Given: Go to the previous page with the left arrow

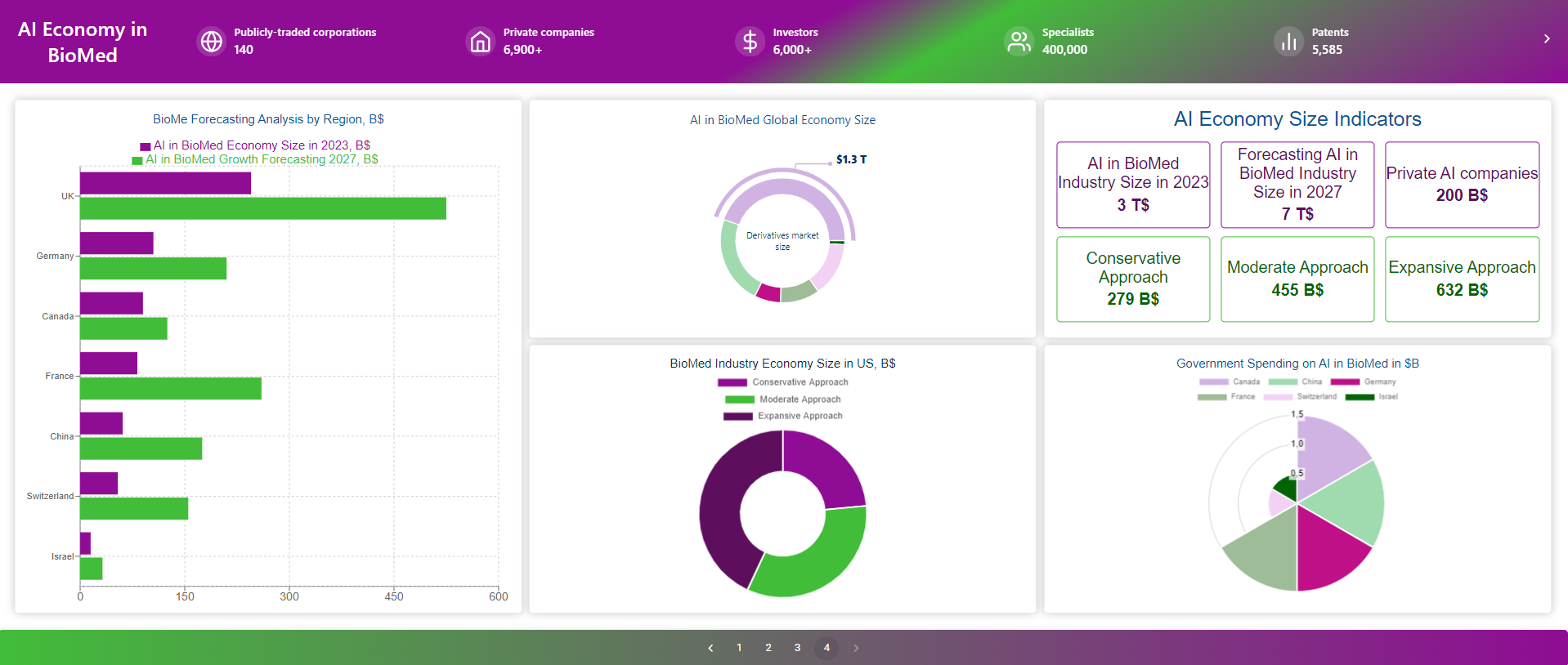Looking at the screenshot, I should pyautogui.click(x=710, y=648).
